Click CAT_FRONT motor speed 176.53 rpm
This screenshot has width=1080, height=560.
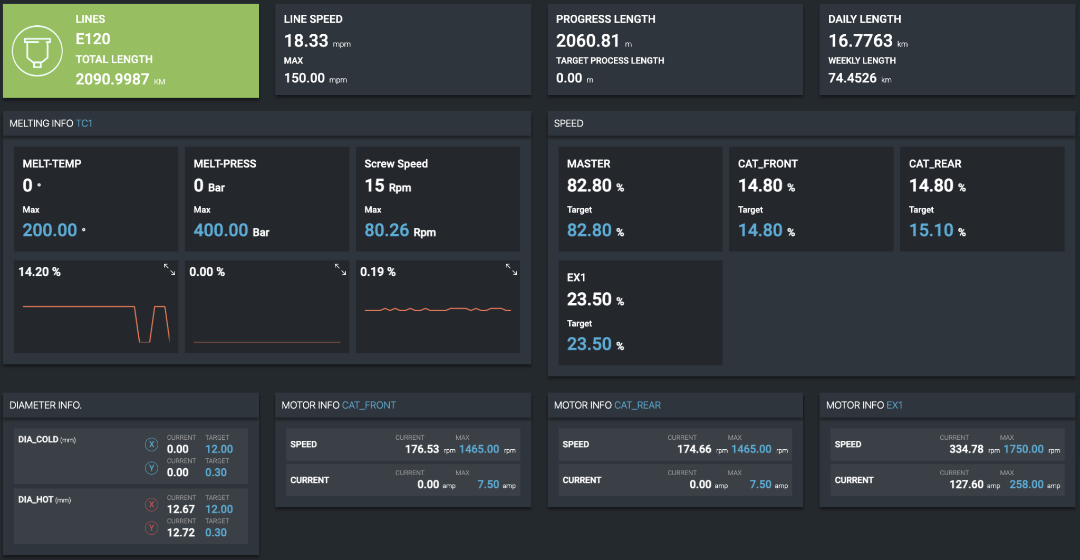click(x=430, y=449)
